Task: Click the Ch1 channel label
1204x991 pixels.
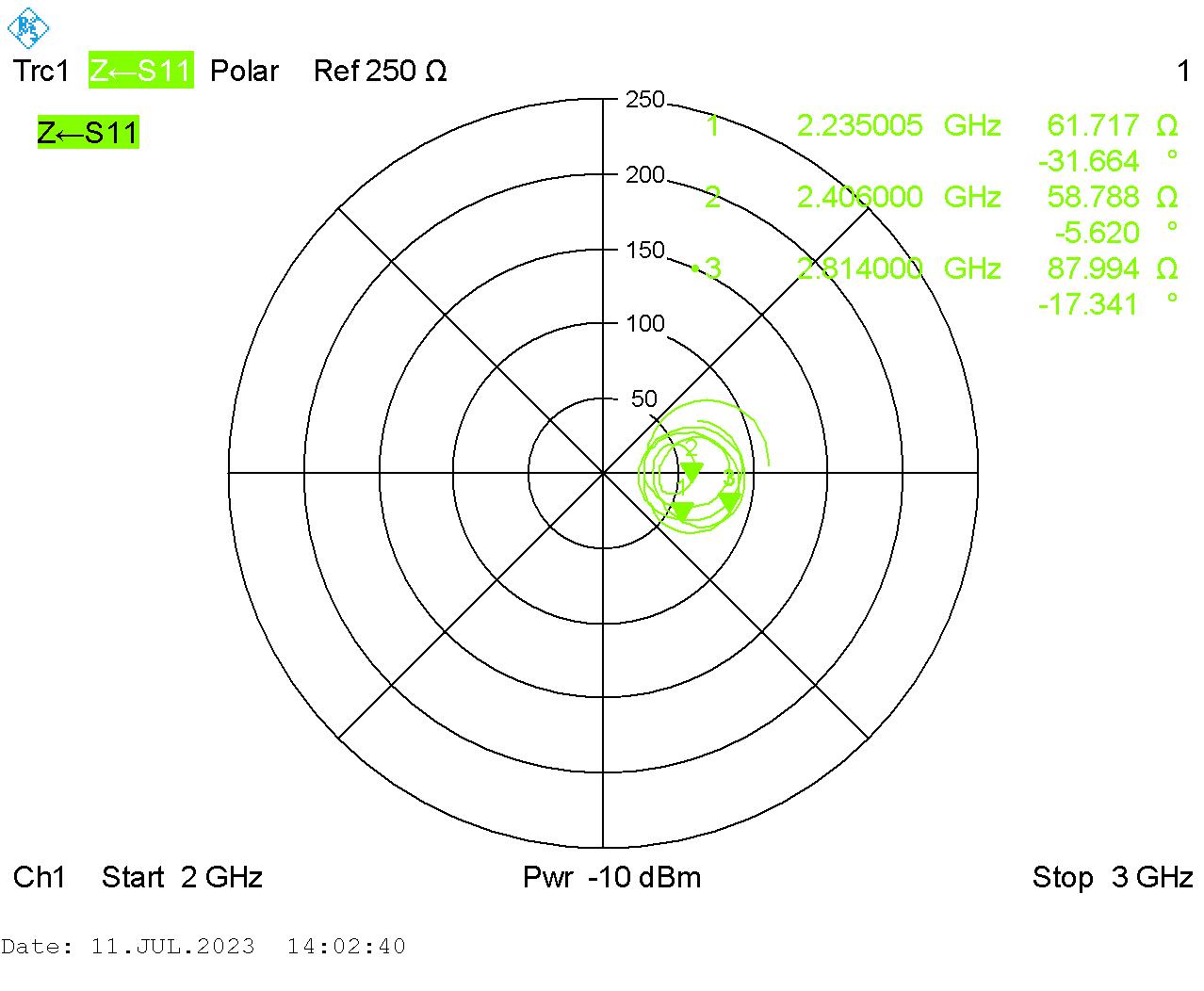Action: click(40, 877)
